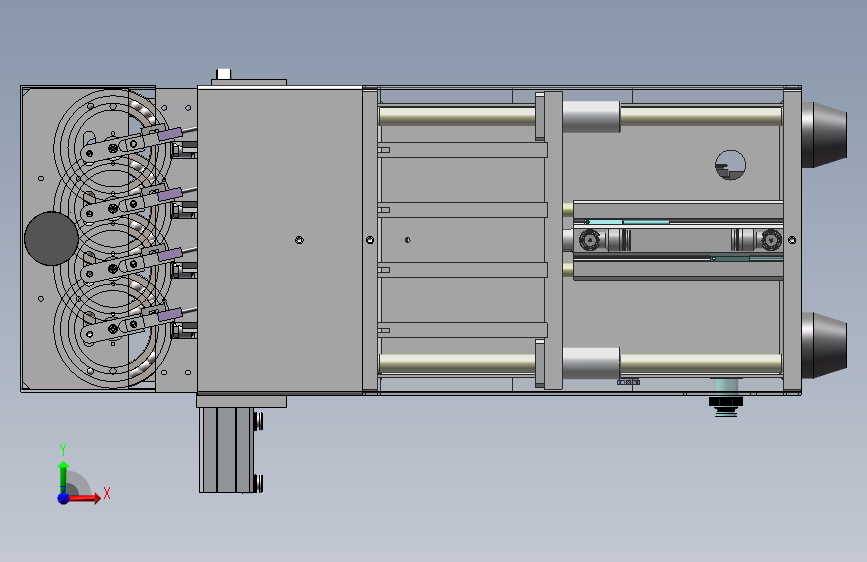
Task: Select the lower black conical nozzle on the right
Action: click(x=824, y=346)
